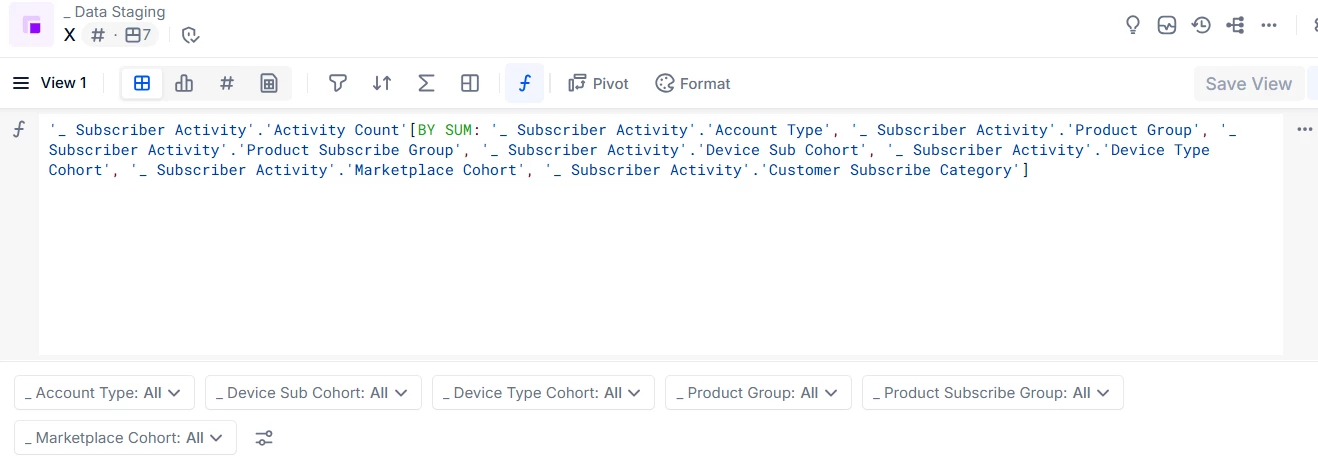Open the View 1 hamburger menu
Image resolution: width=1318 pixels, height=456 pixels.
click(21, 83)
